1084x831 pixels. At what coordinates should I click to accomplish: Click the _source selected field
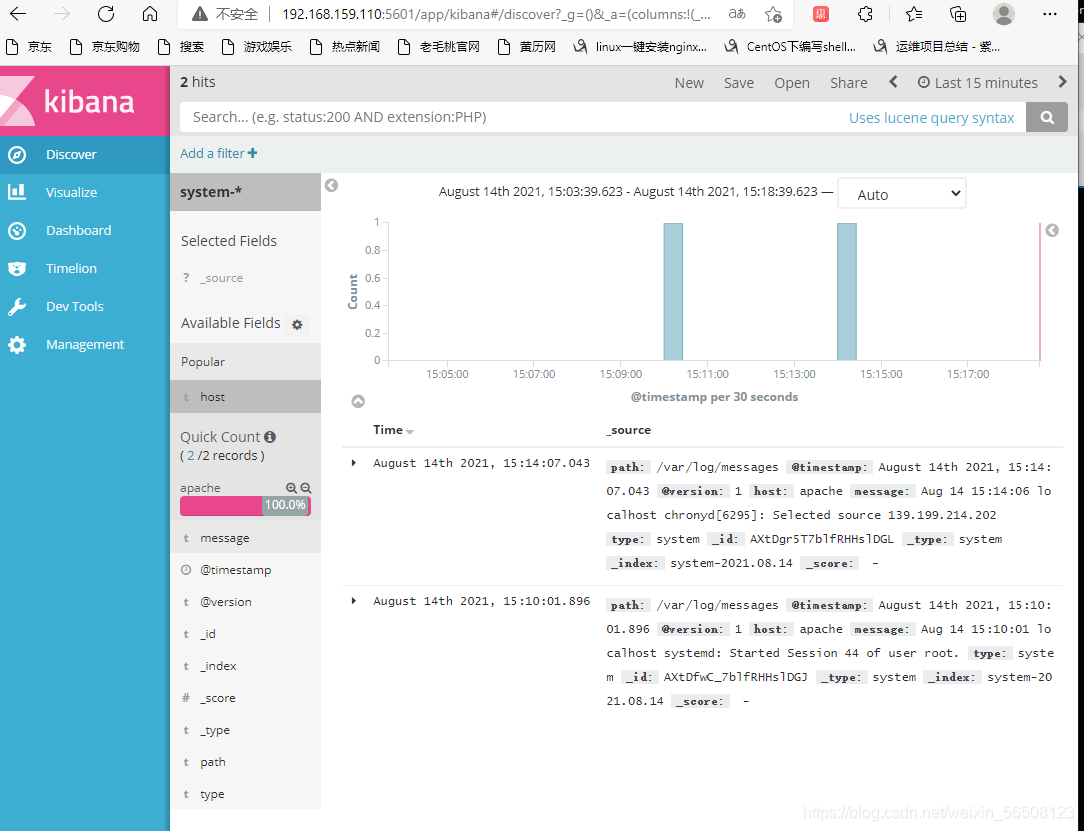click(x=221, y=278)
